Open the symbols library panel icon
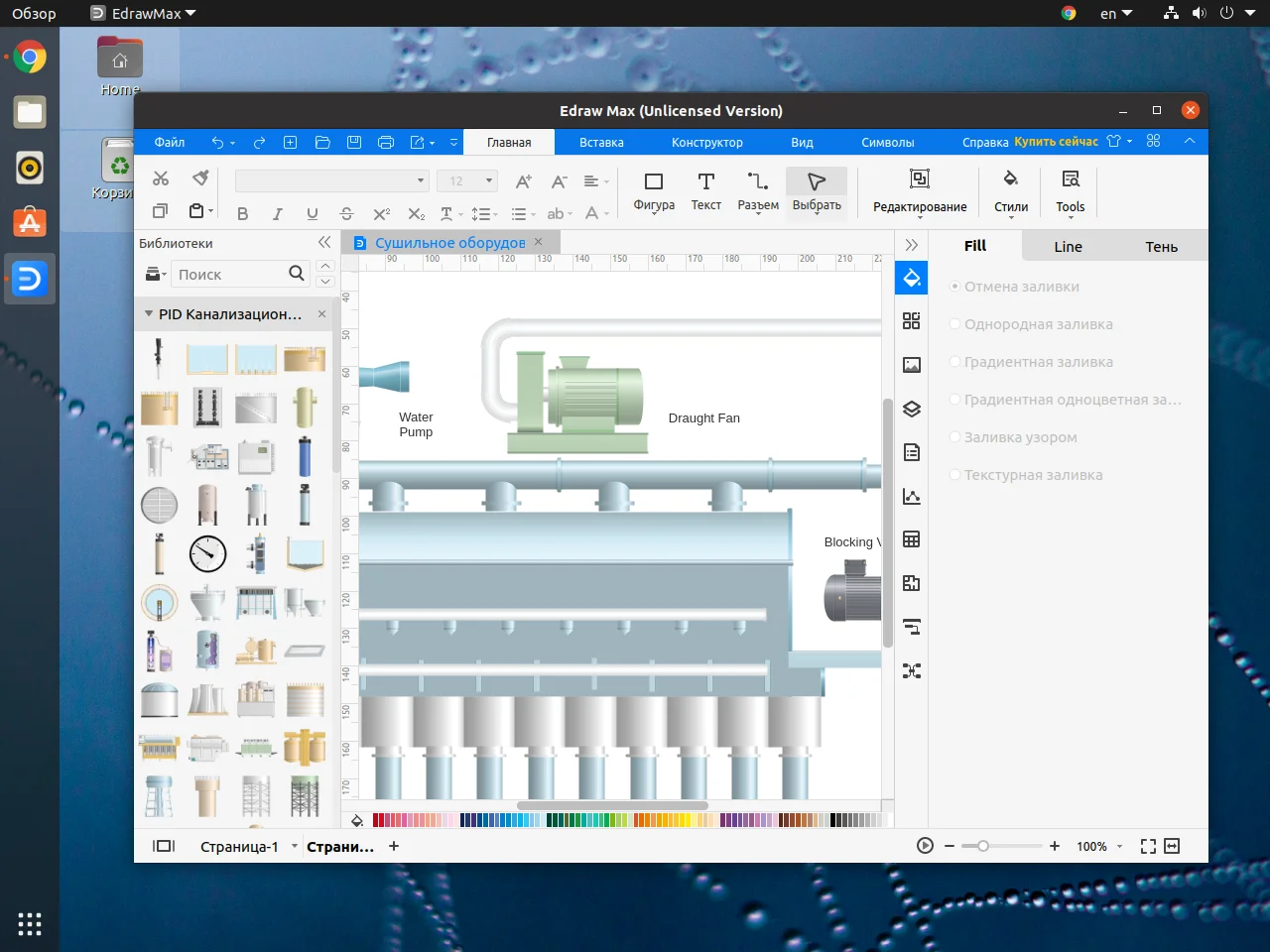This screenshot has height=952, width=1270. (911, 320)
